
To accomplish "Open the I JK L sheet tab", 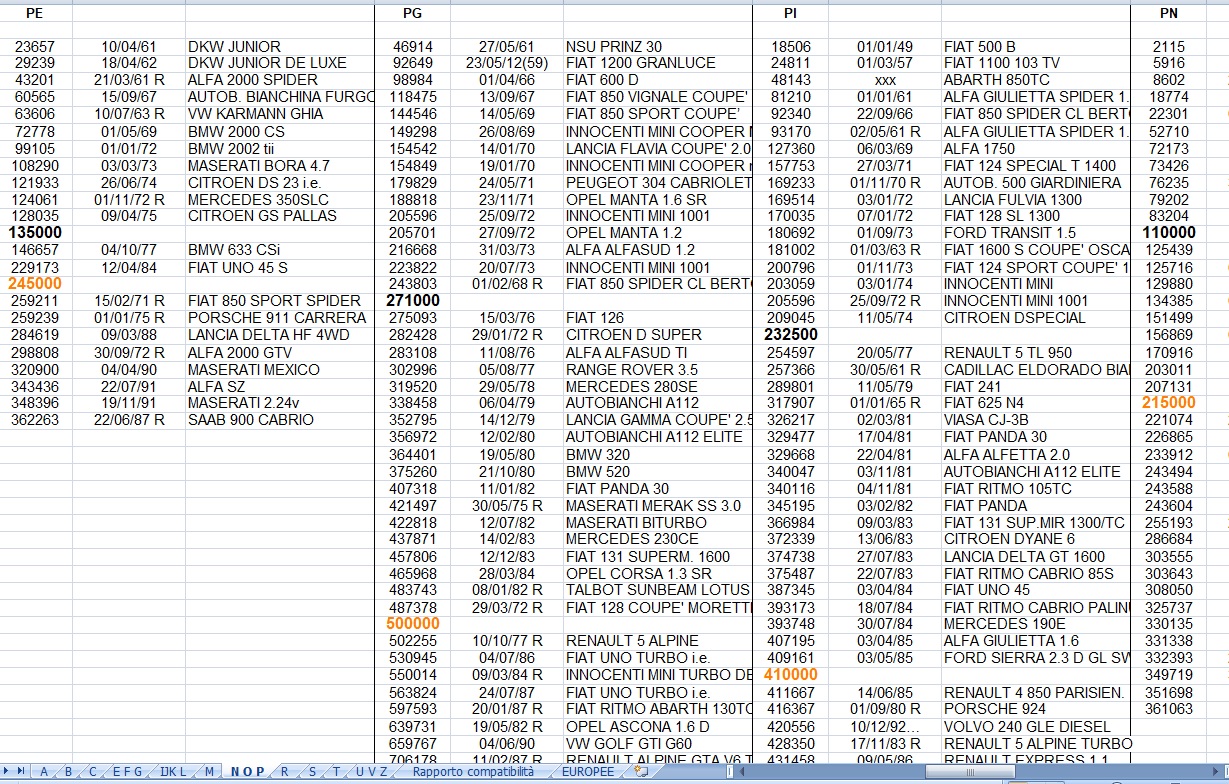I will coord(173,771).
